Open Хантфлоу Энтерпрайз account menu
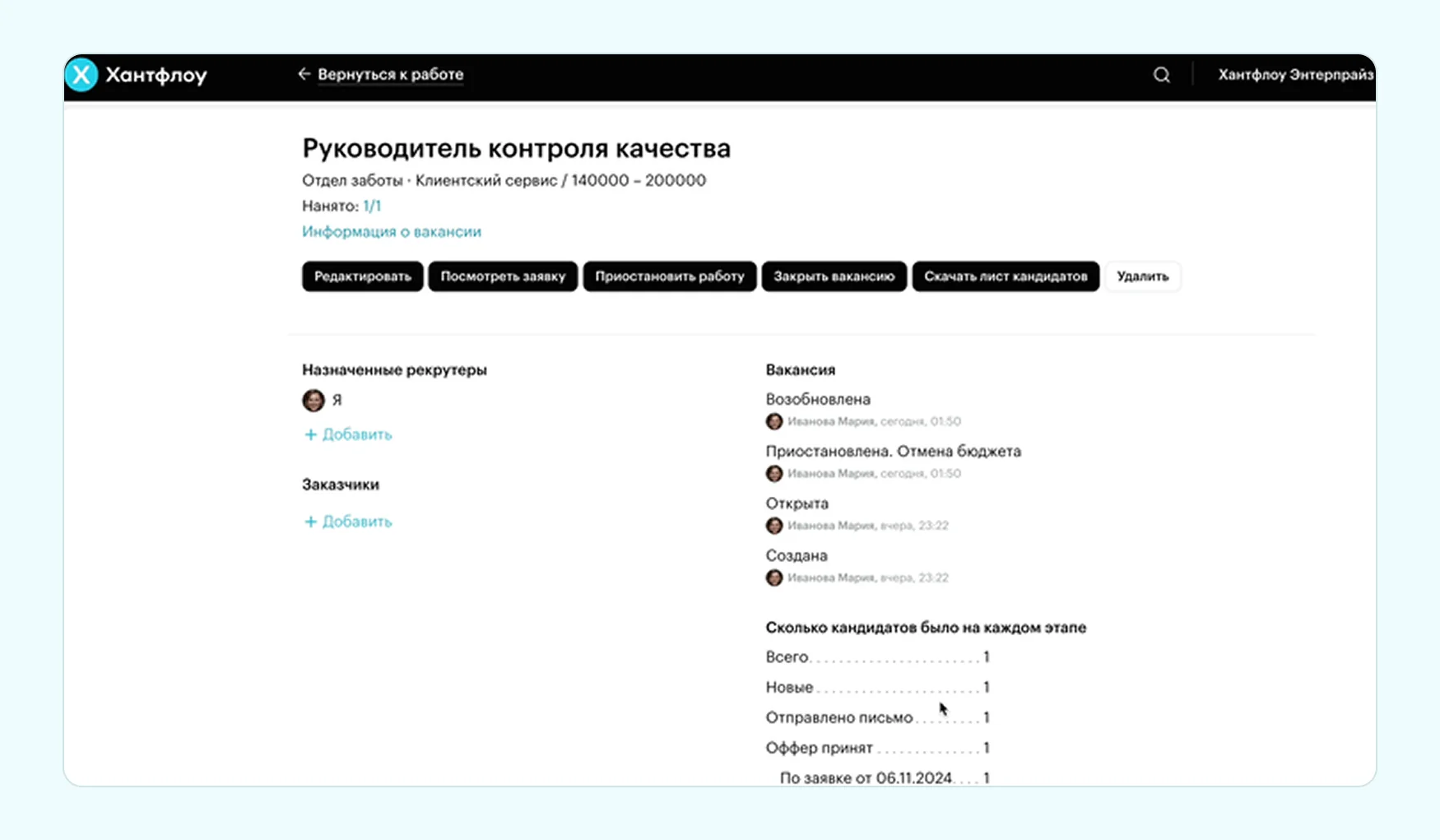Image resolution: width=1440 pixels, height=840 pixels. point(1296,75)
